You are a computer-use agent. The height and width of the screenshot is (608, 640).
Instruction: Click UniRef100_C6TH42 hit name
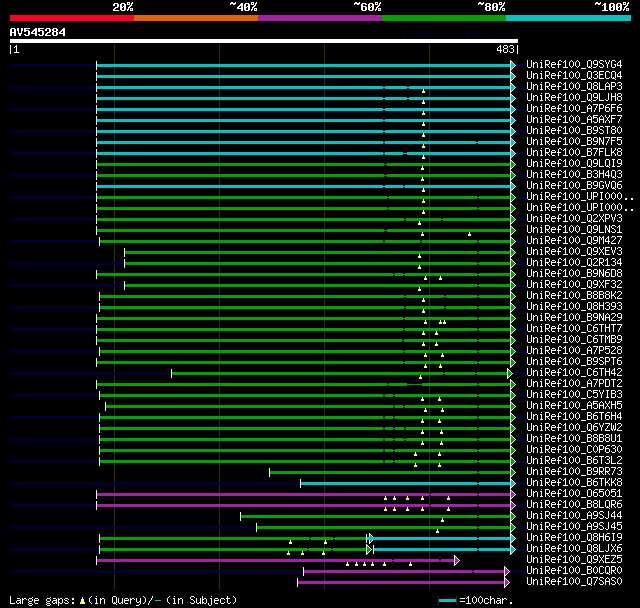click(574, 373)
